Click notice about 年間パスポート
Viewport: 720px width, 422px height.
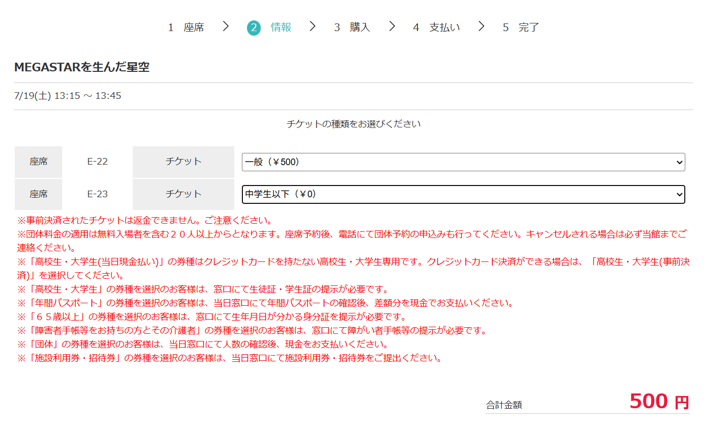coord(265,303)
